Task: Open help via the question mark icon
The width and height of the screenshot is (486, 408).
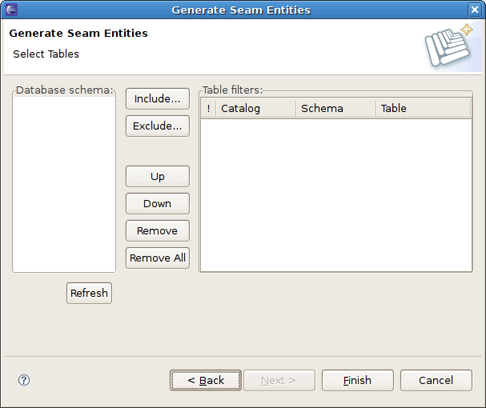Action: (24, 380)
